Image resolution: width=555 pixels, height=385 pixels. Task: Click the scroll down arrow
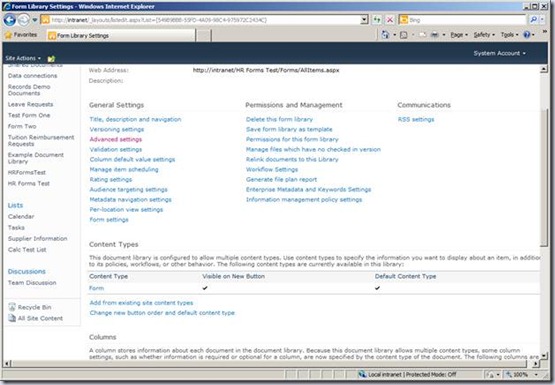point(544,355)
